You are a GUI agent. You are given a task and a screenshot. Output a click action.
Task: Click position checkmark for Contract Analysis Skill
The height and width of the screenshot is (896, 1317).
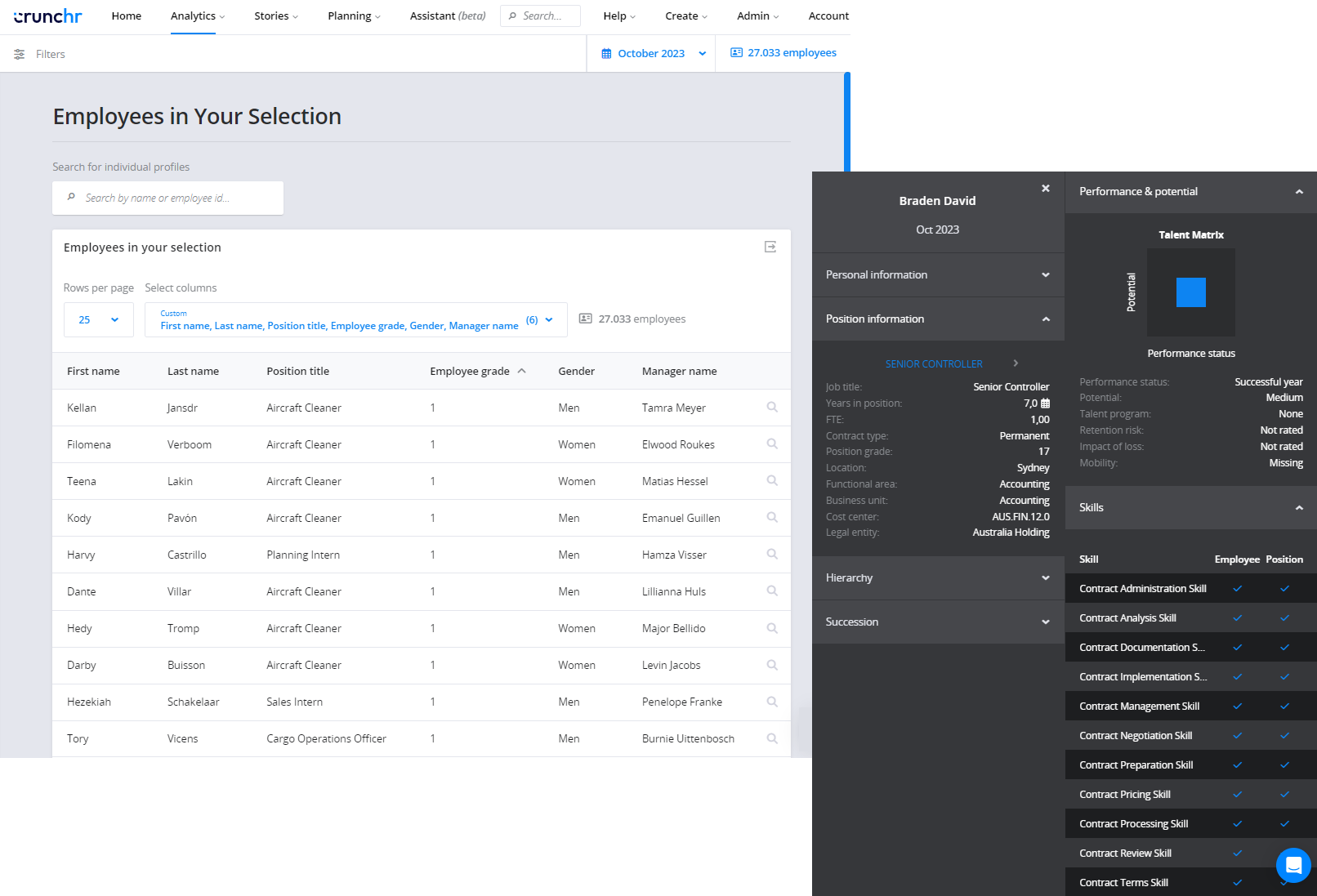1284,618
